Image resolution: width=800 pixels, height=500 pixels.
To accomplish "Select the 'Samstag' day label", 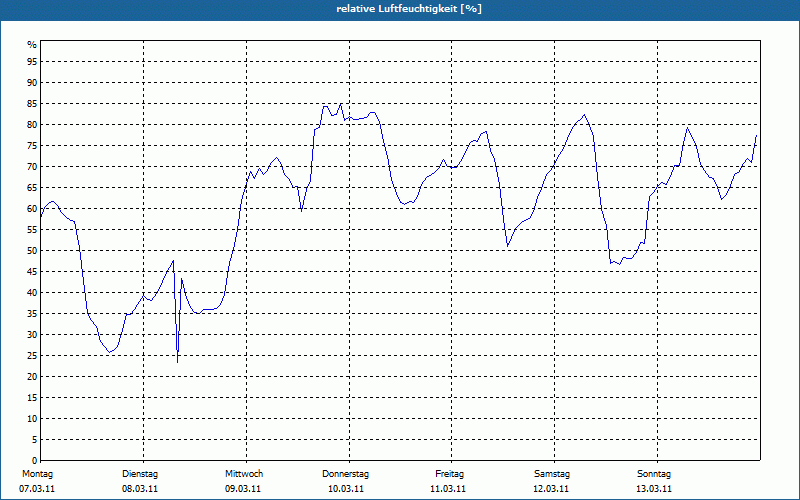I will [x=552, y=474].
